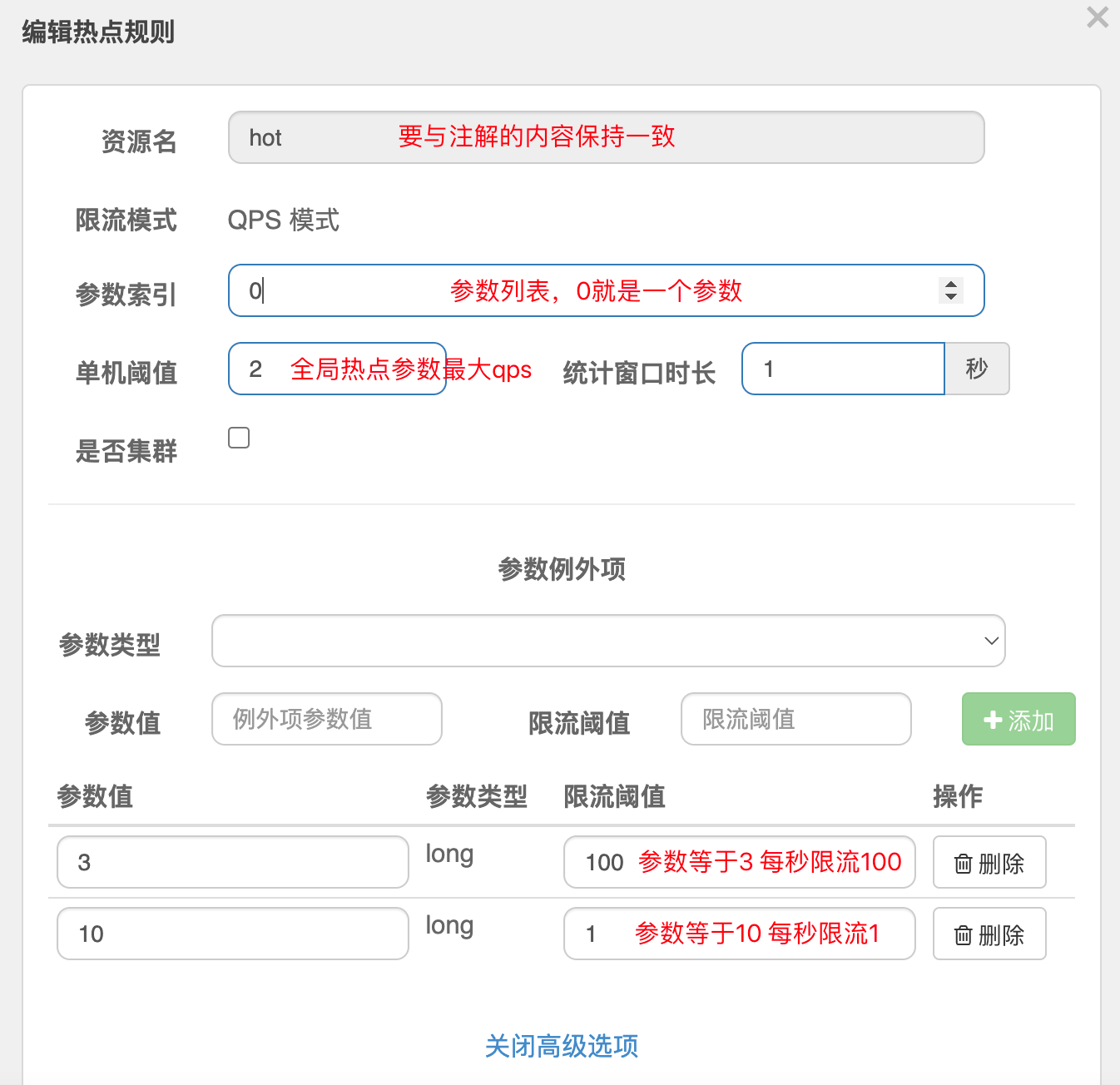The height and width of the screenshot is (1085, 1120).
Task: Click trash icon on parameter 10 row
Action: 963,935
